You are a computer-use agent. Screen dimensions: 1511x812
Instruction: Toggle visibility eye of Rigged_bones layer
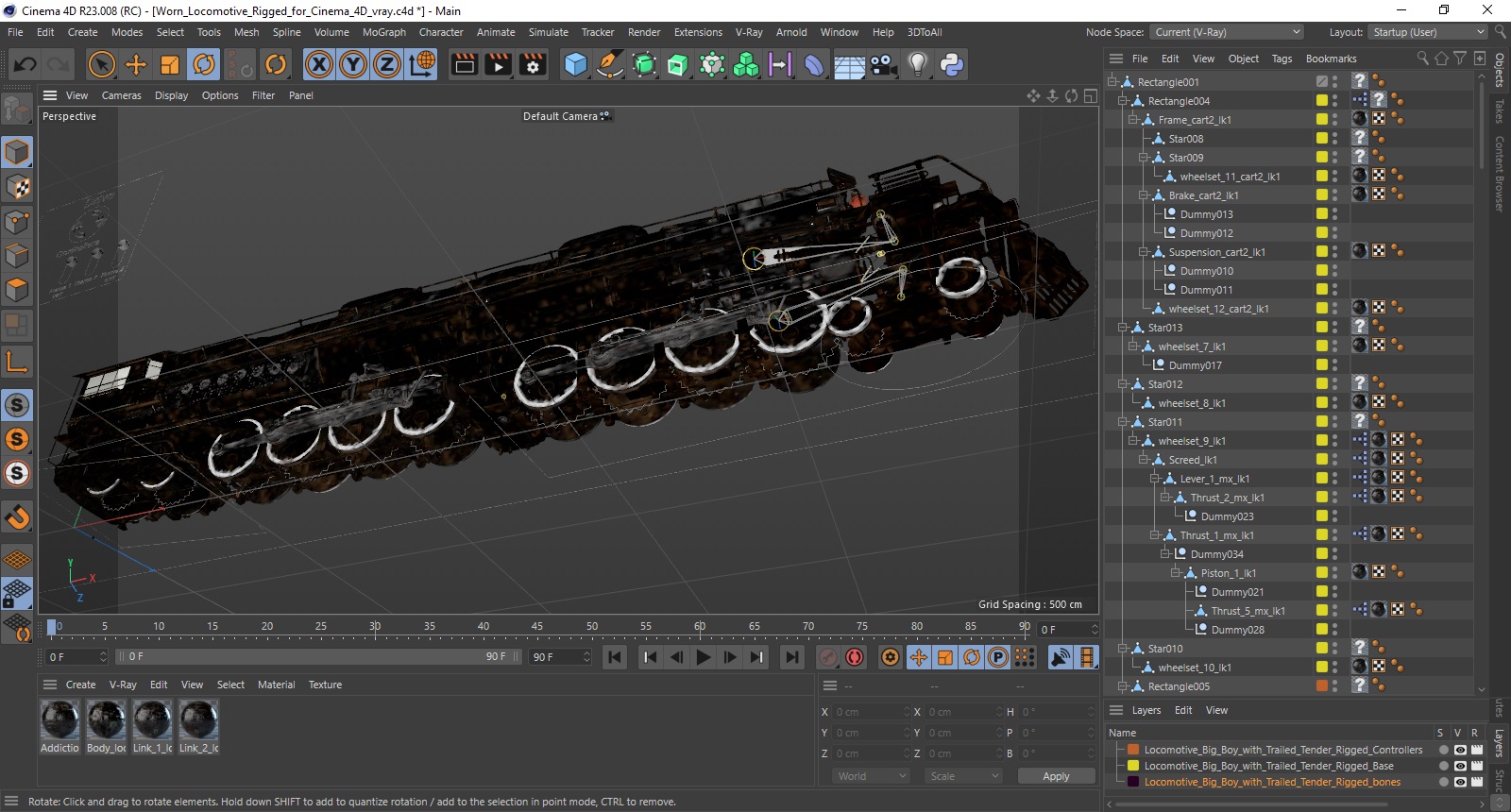(x=1460, y=782)
